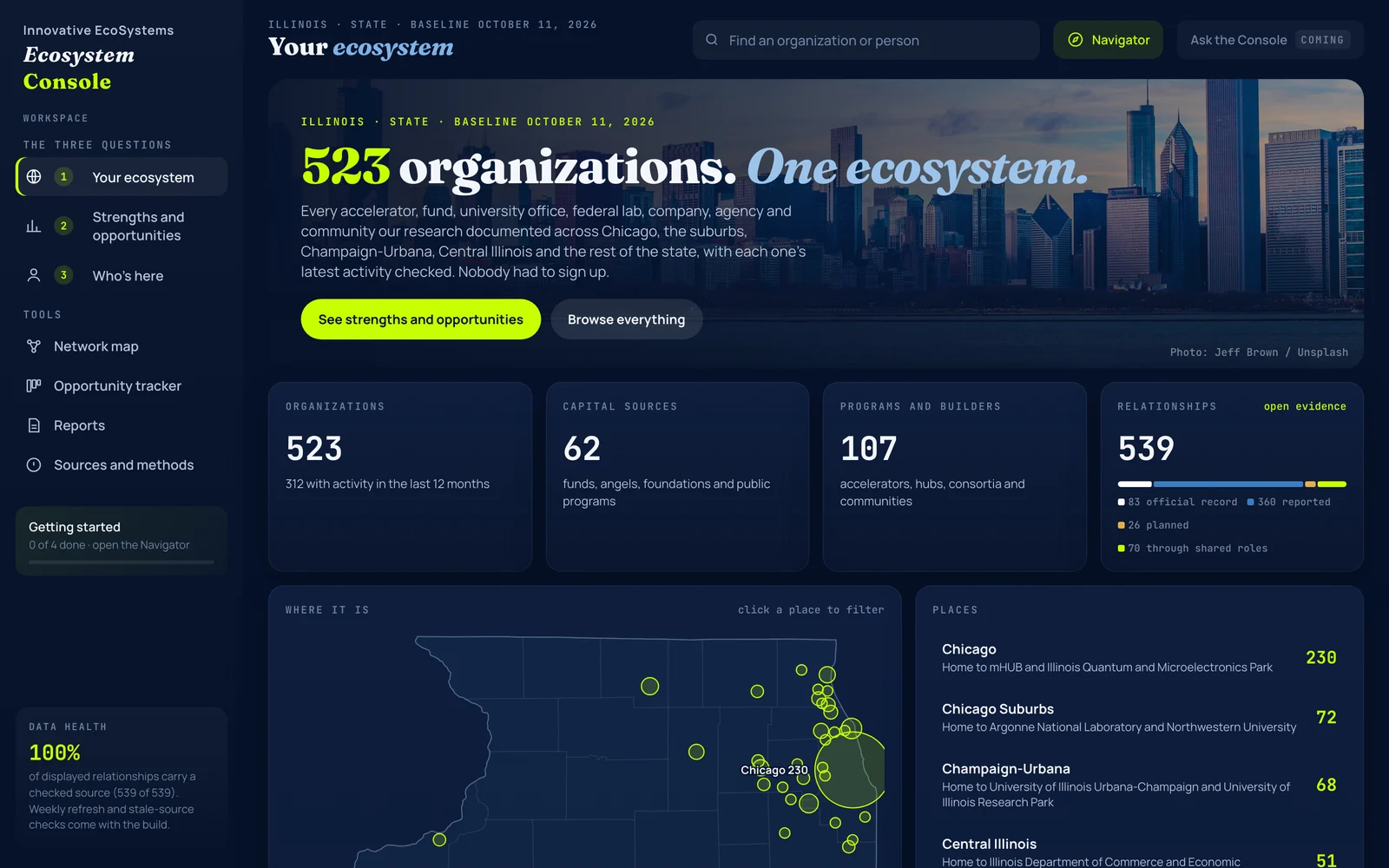The width and height of the screenshot is (1389, 868).
Task: Click the Data Health 100% value
Action: (55, 753)
